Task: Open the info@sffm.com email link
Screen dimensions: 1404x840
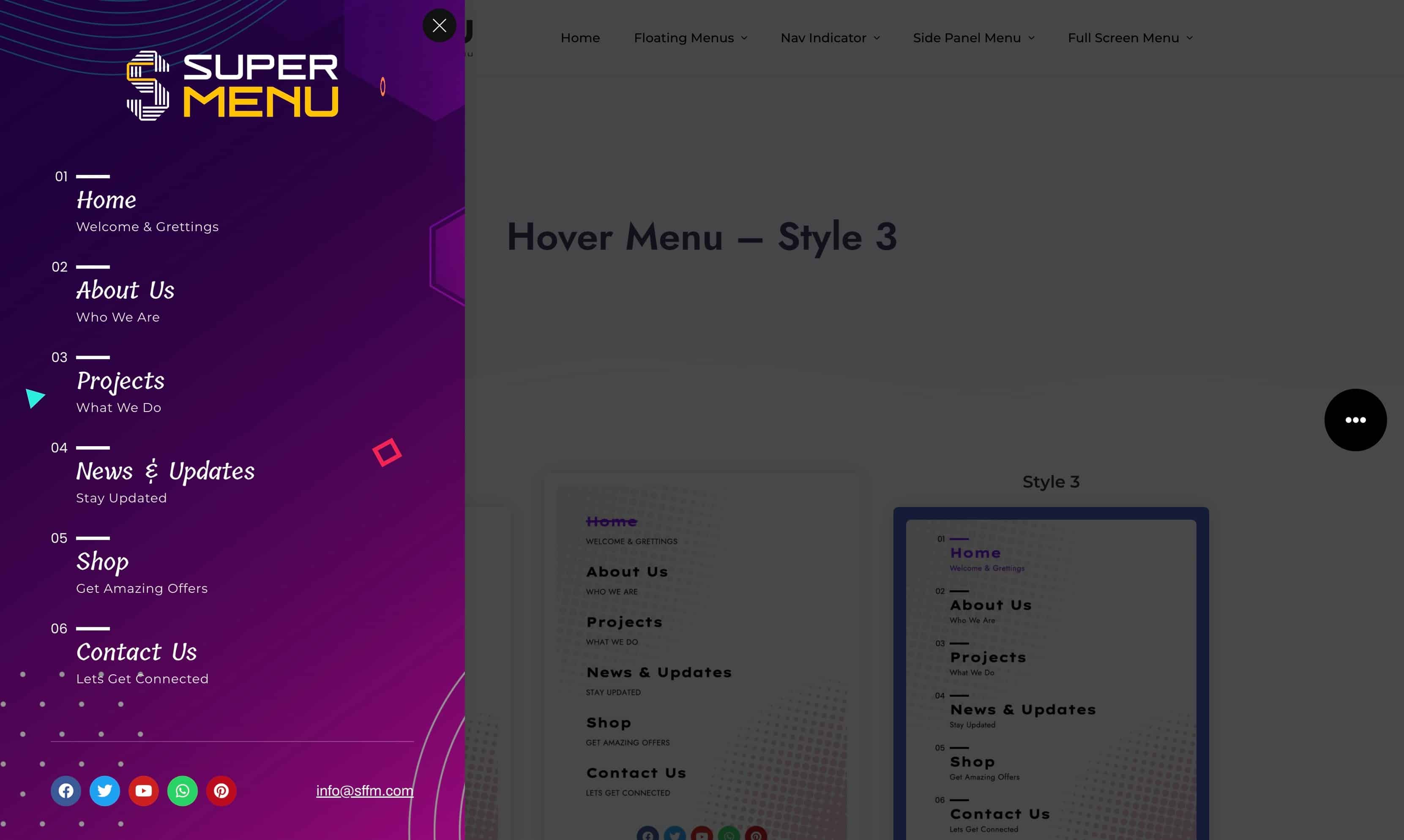Action: pos(365,791)
